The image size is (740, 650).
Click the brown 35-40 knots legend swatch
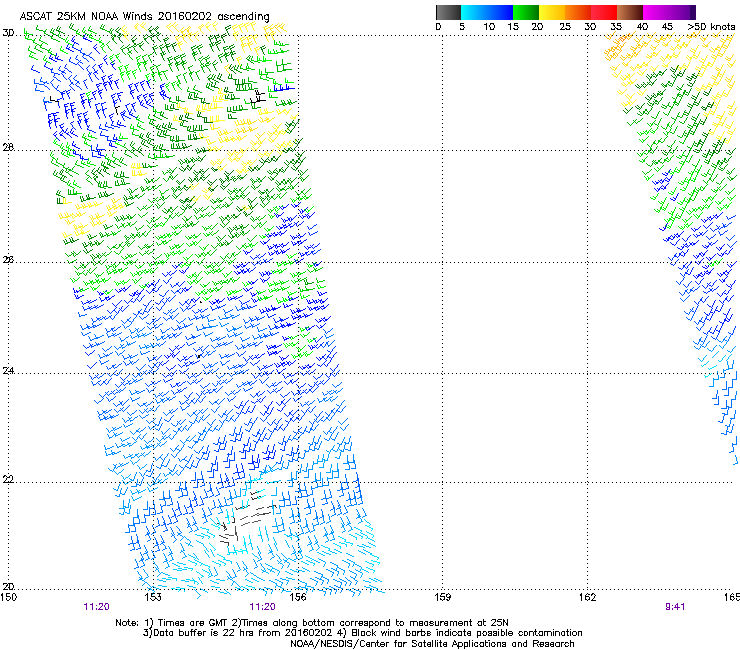pyautogui.click(x=630, y=12)
